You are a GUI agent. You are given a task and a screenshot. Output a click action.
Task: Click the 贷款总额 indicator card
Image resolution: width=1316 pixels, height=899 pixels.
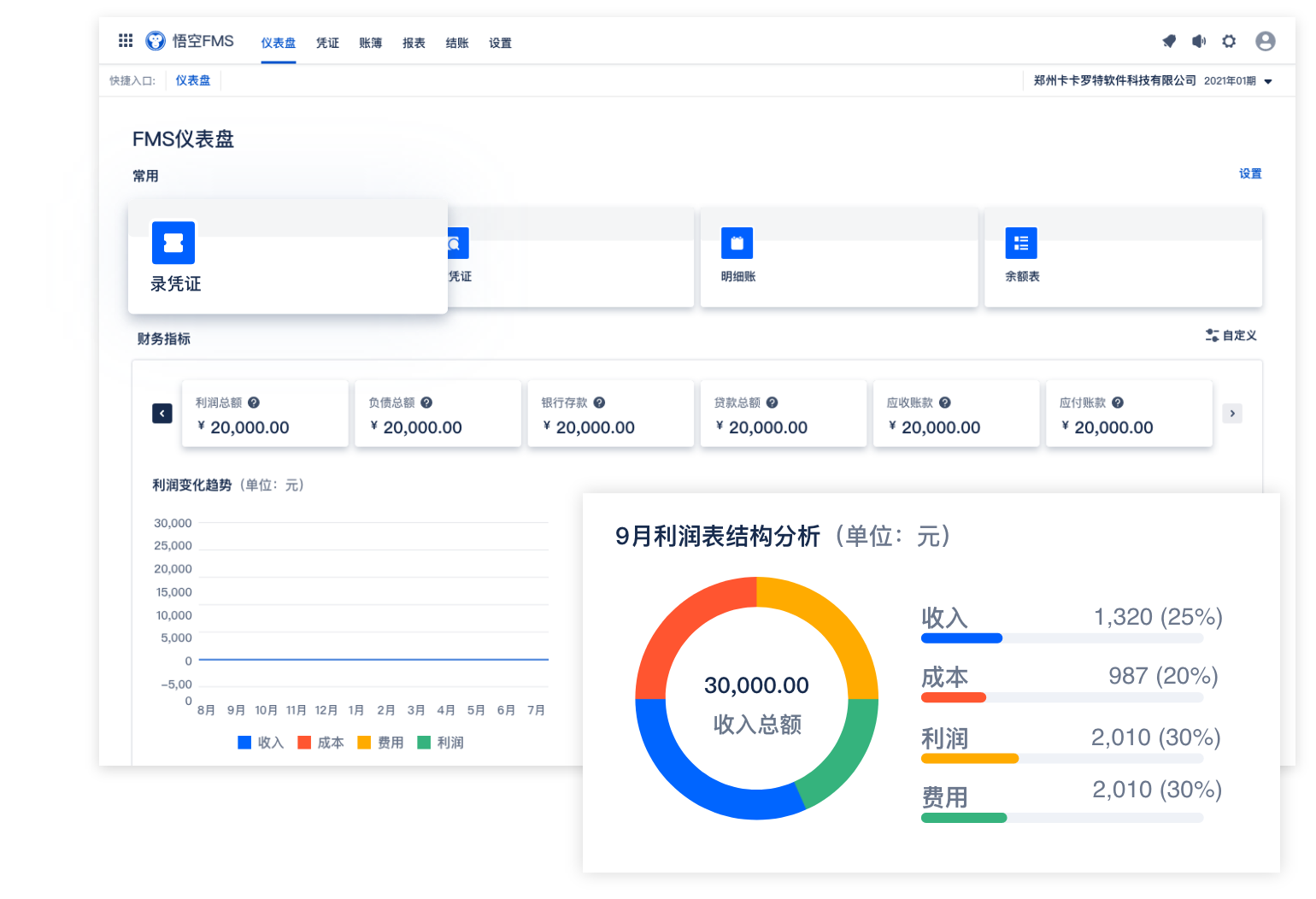tap(784, 414)
